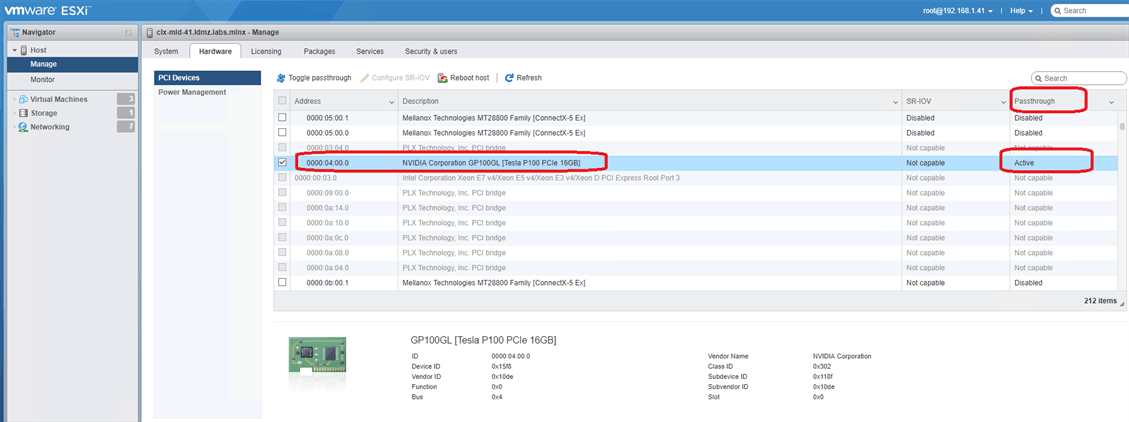Click the Reboot host icon
Viewport: 1129px width, 422px height.
click(443, 78)
